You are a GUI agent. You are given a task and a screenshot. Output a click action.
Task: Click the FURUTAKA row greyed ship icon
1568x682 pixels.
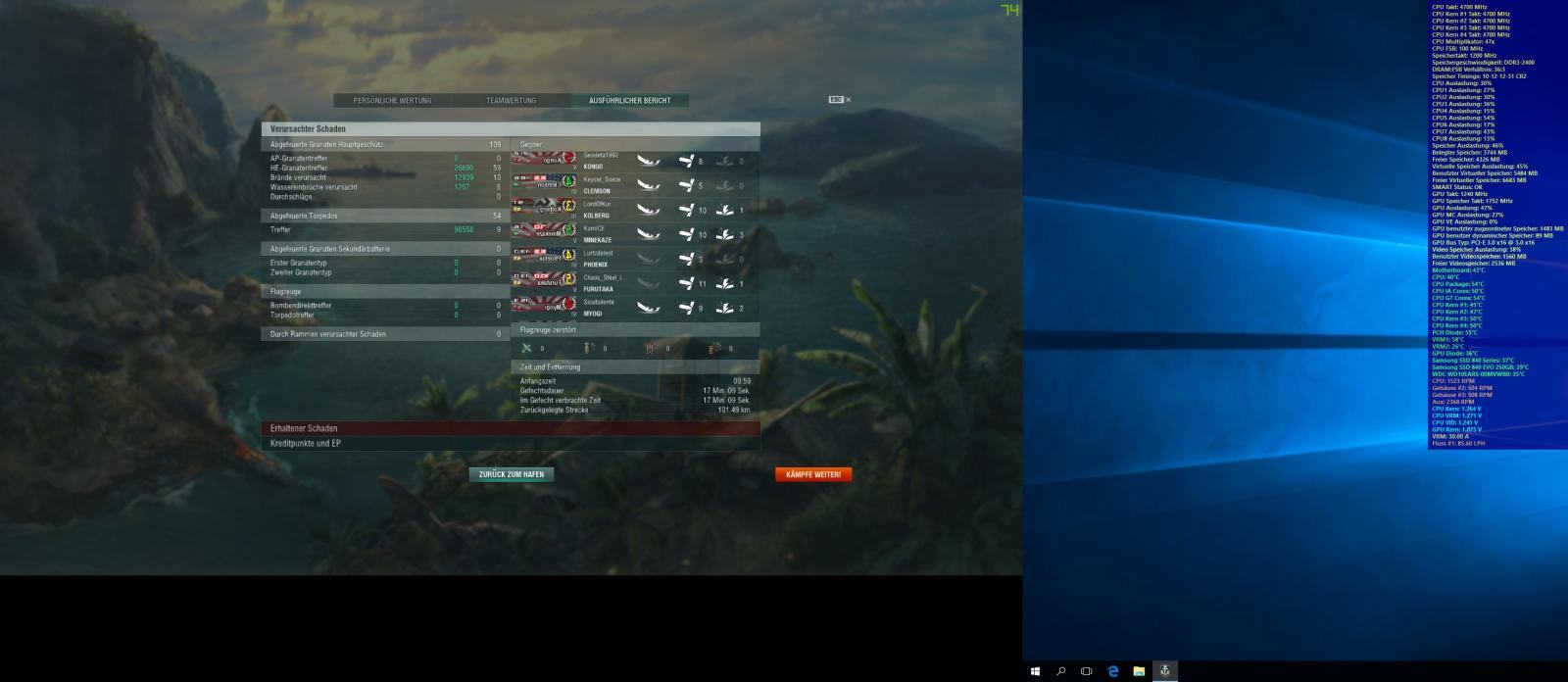pyautogui.click(x=649, y=283)
